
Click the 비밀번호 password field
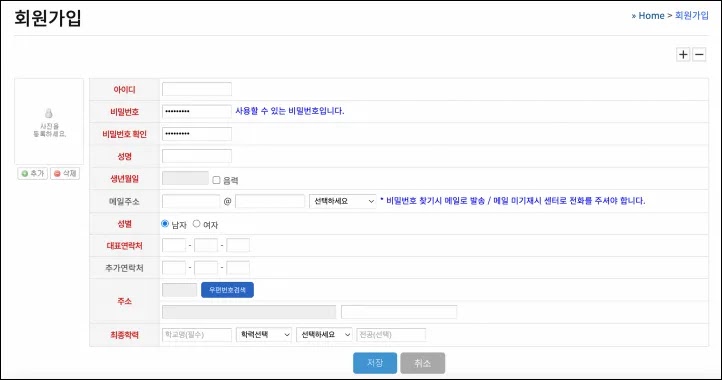tap(197, 111)
